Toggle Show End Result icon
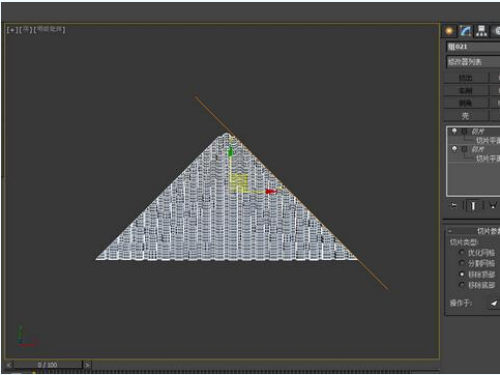 pos(473,206)
